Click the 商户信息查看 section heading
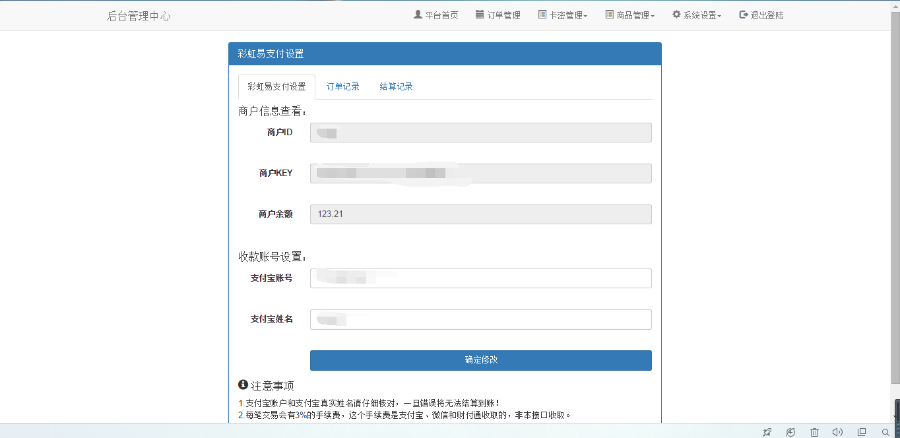This screenshot has height=438, width=900. 273,111
